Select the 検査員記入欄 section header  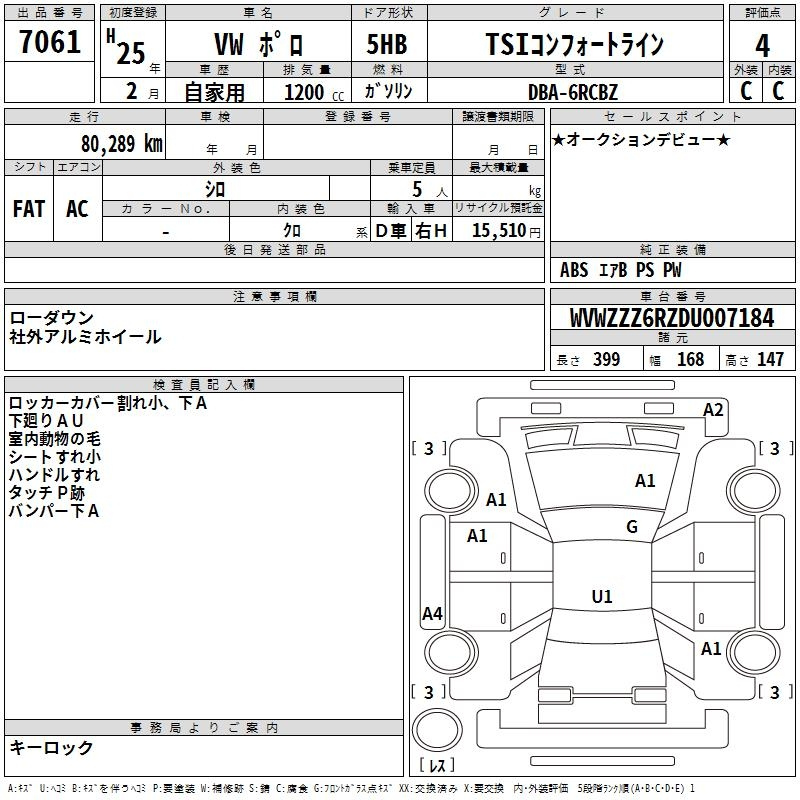[x=204, y=385]
